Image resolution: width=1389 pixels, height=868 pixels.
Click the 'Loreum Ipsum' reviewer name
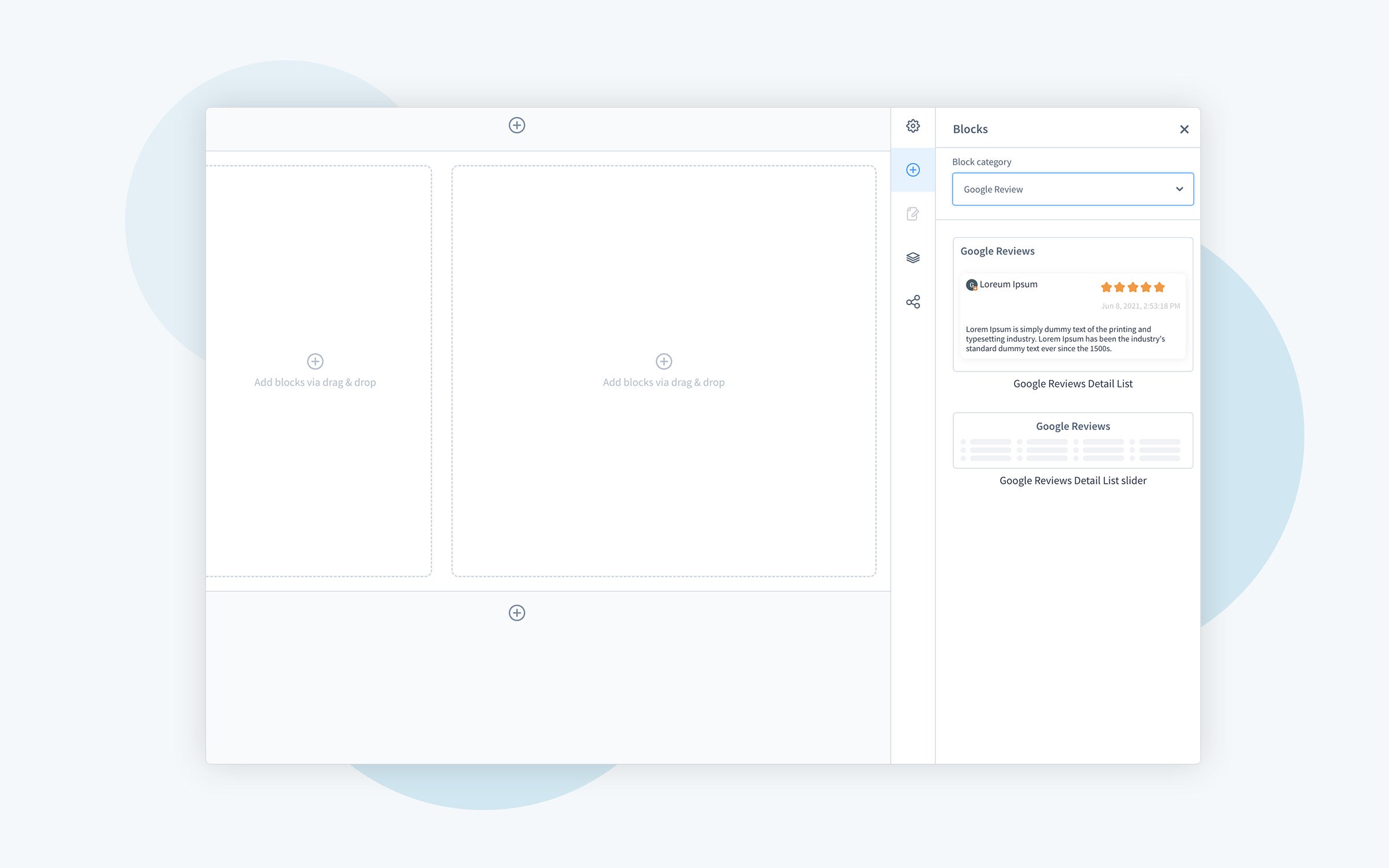[x=1008, y=284]
